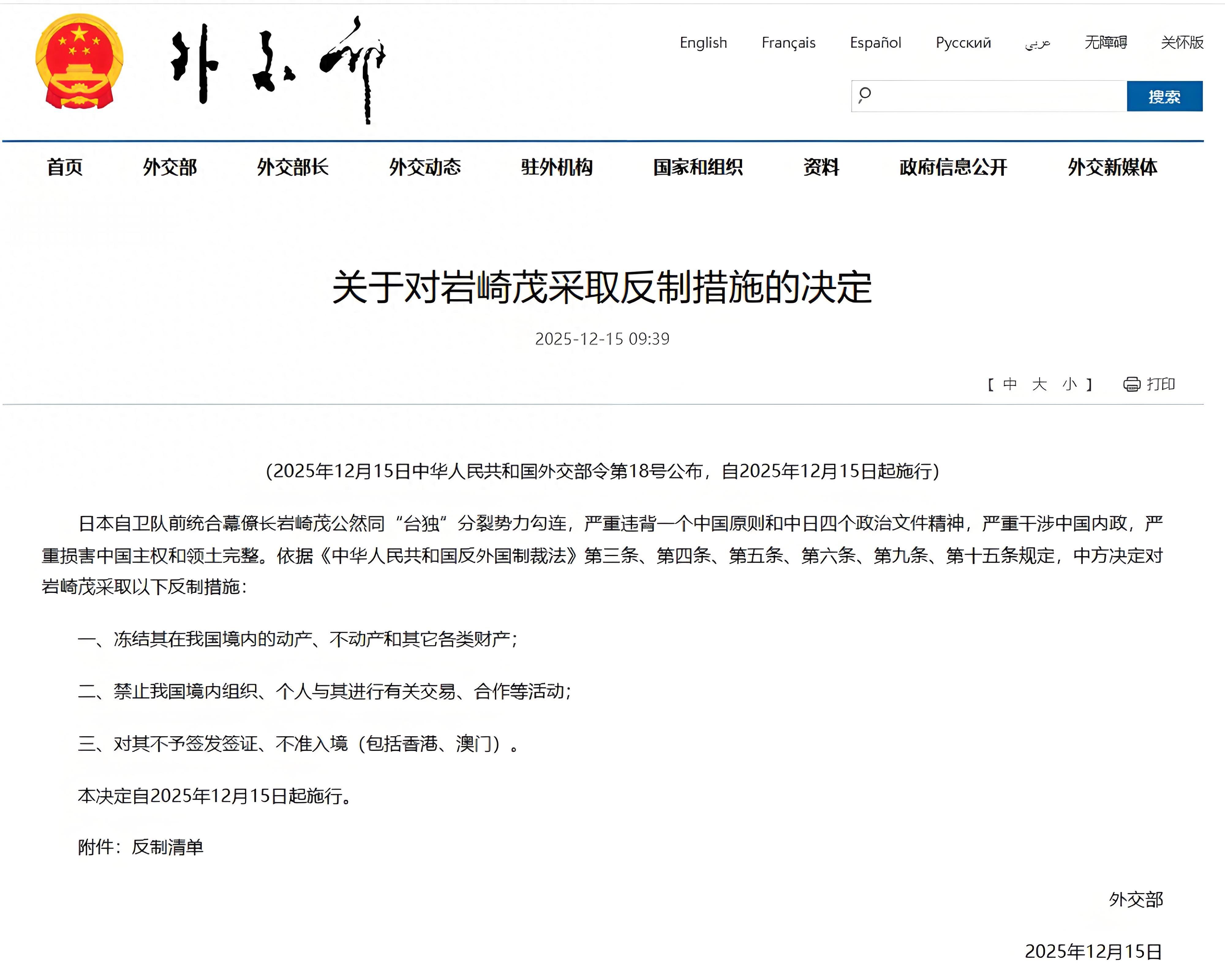Click the closing date 2025年12月15日
Viewport: 1225px width, 980px height.
1094,952
